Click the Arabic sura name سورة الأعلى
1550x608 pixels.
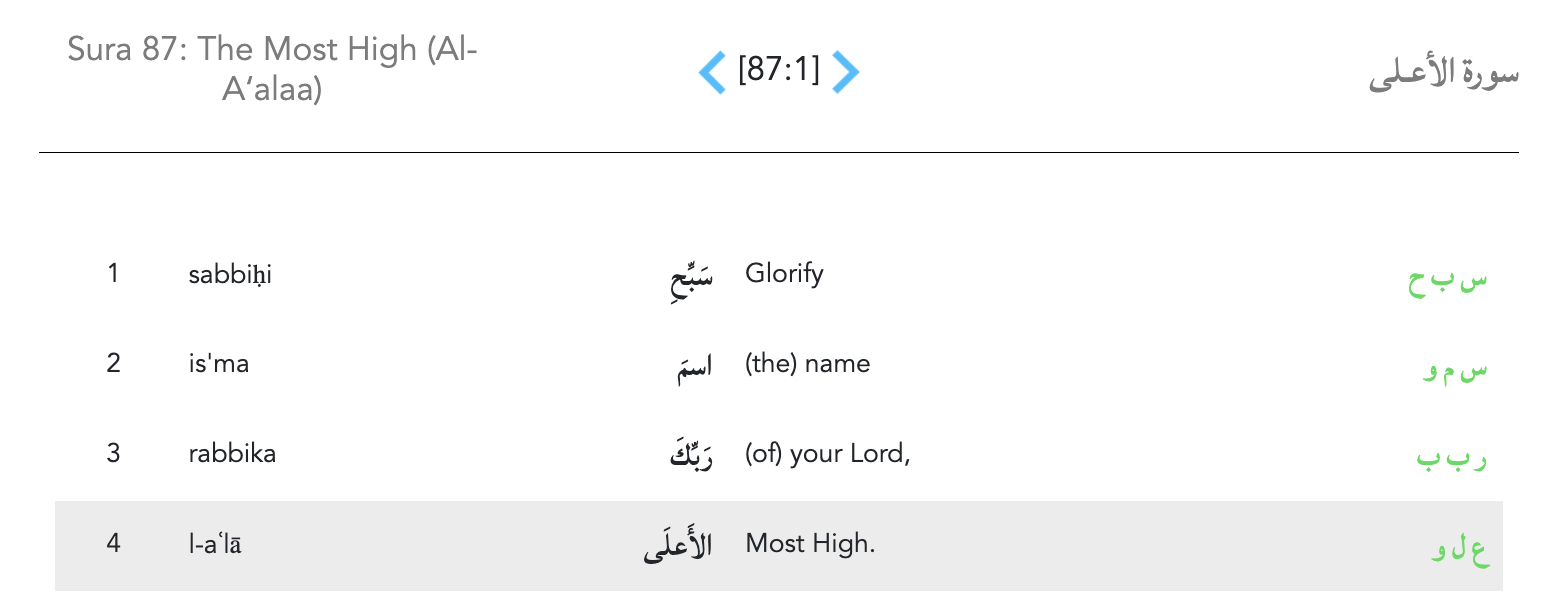tap(1443, 76)
